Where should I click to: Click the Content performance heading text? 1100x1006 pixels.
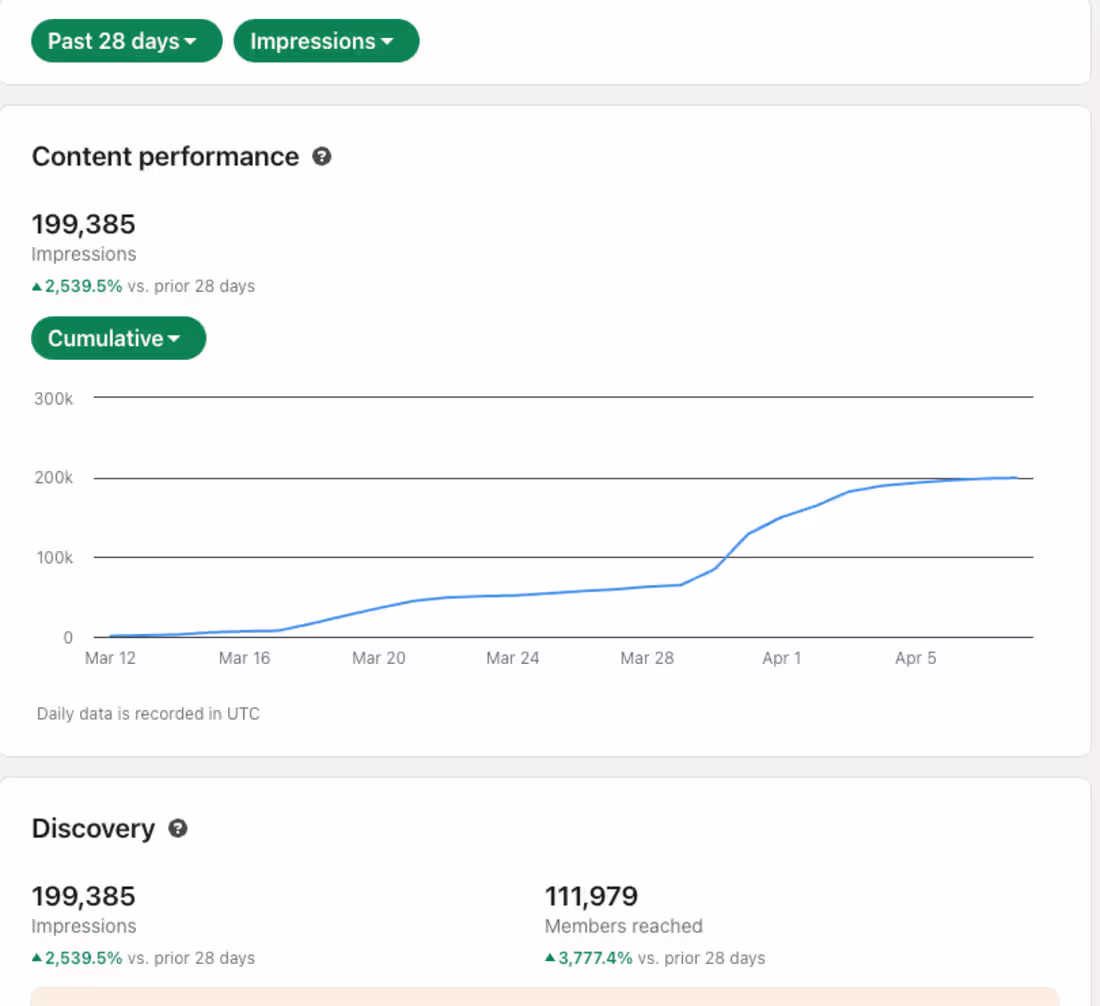pos(165,157)
